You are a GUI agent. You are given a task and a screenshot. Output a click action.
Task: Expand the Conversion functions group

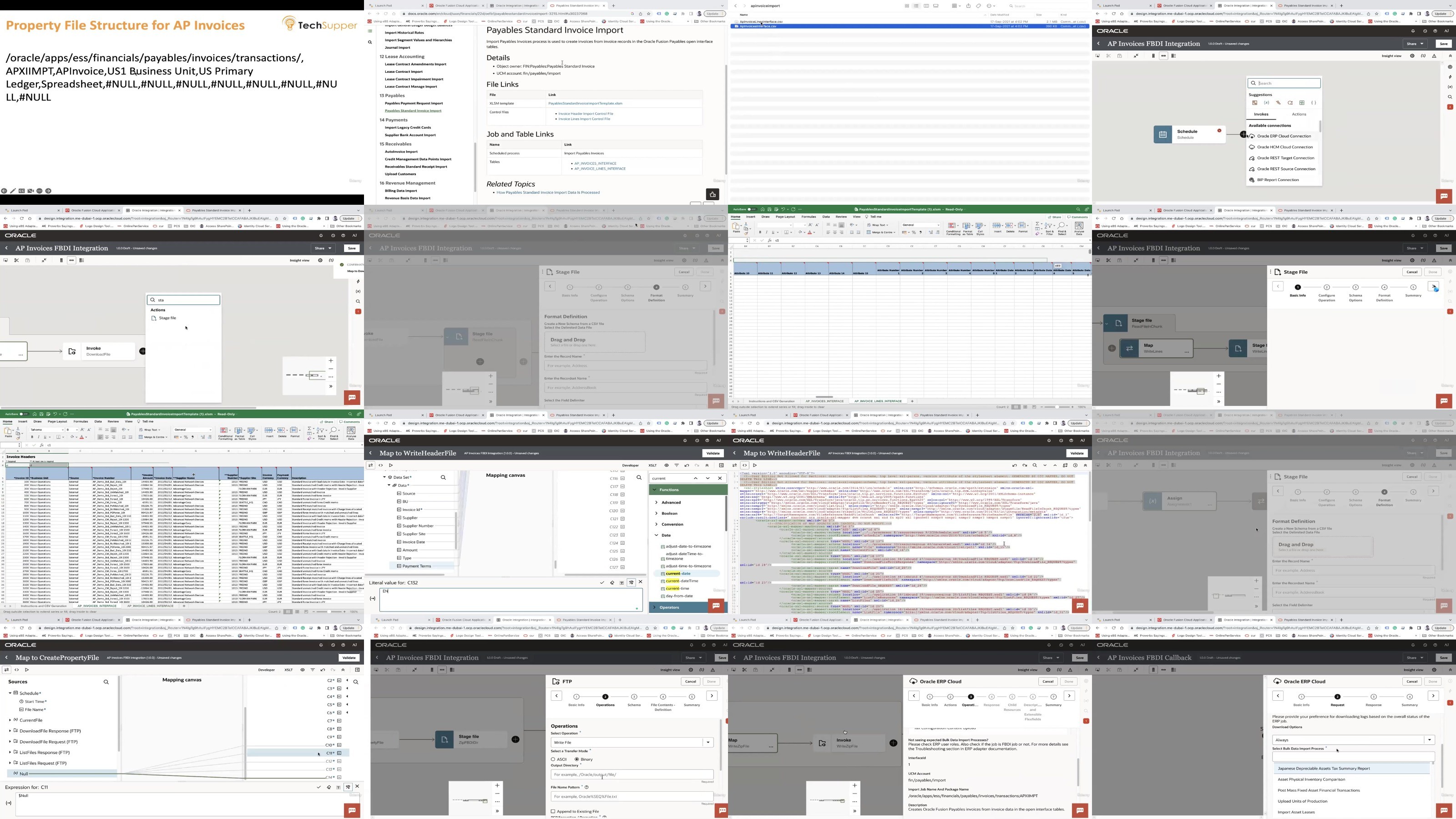[x=656, y=524]
